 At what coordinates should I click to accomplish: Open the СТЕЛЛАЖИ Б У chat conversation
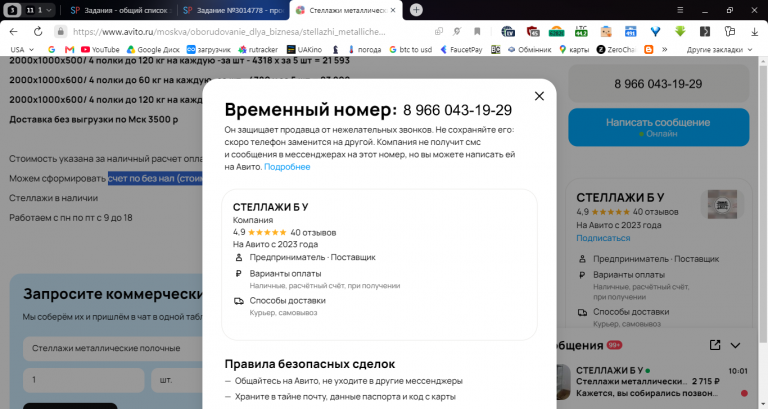click(654, 382)
